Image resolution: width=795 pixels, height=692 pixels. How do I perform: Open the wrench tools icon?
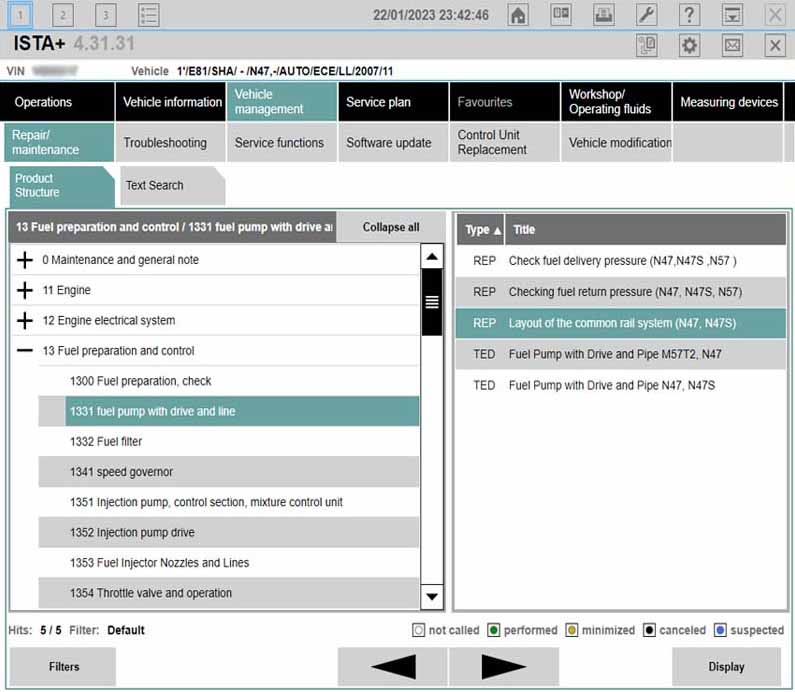click(x=646, y=15)
